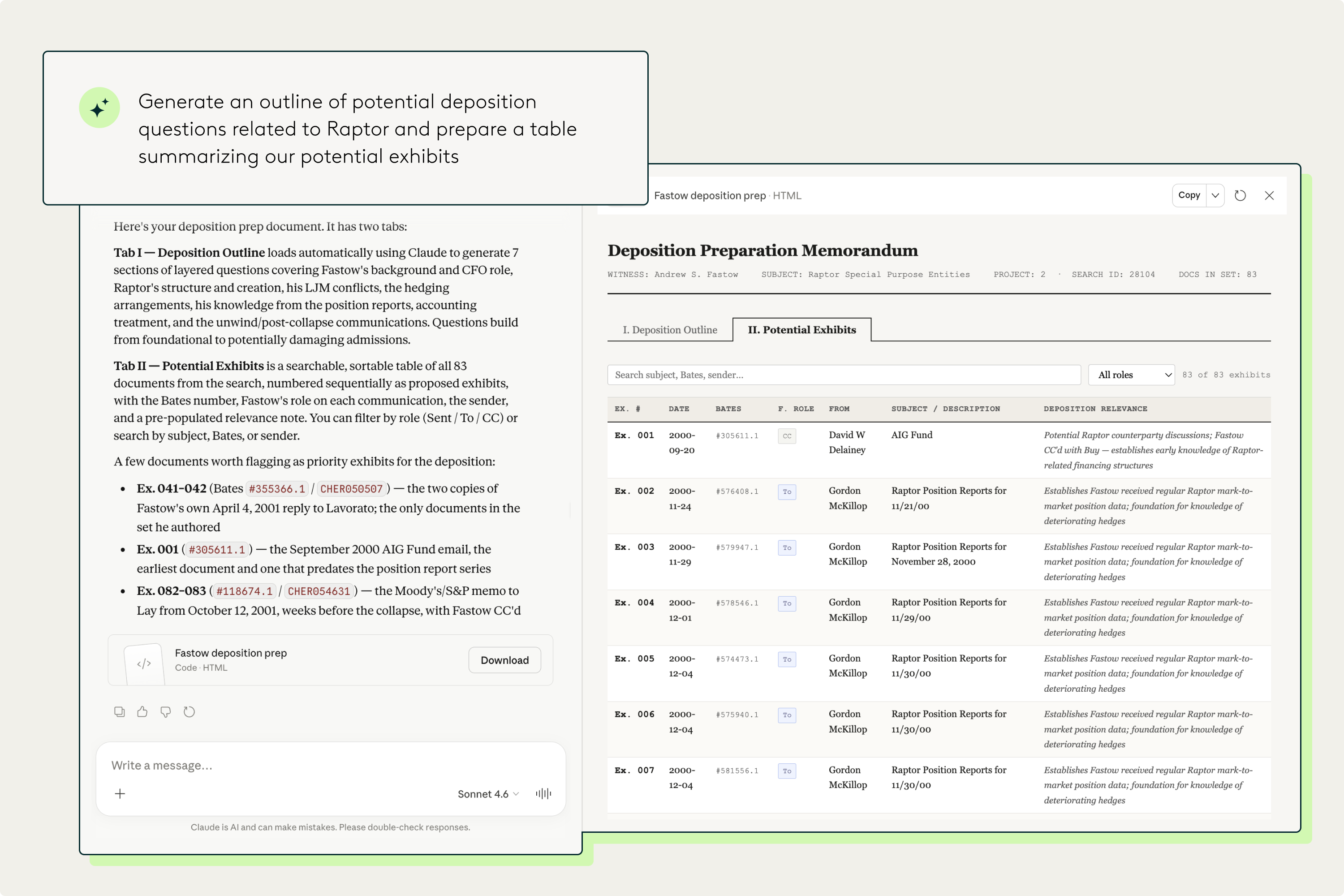Sort the table by the BATES column header
Screen dimensions: 1344x896
pos(728,409)
